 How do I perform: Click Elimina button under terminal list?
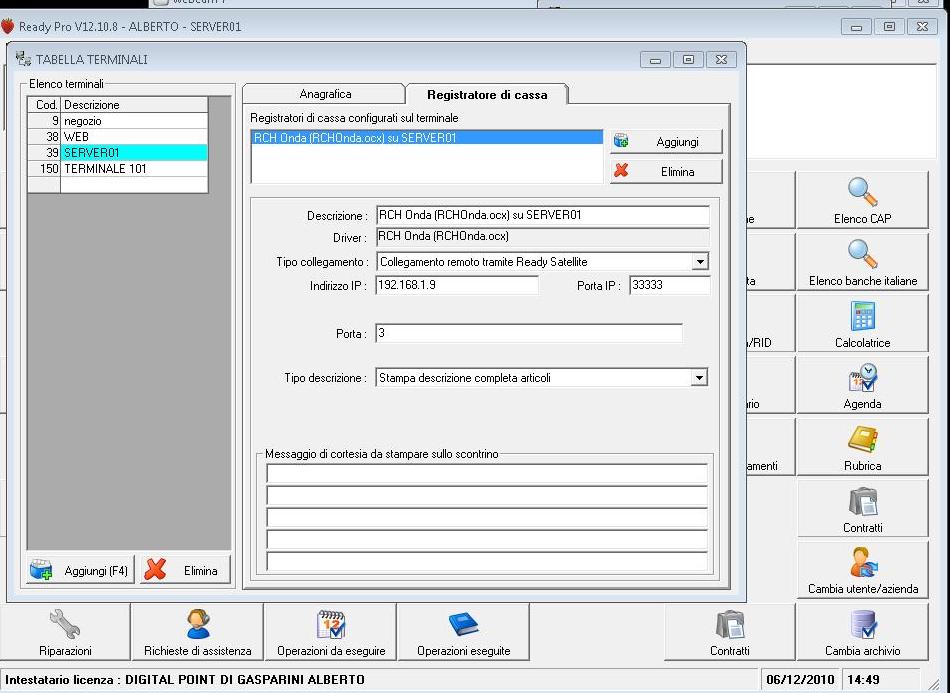point(185,571)
